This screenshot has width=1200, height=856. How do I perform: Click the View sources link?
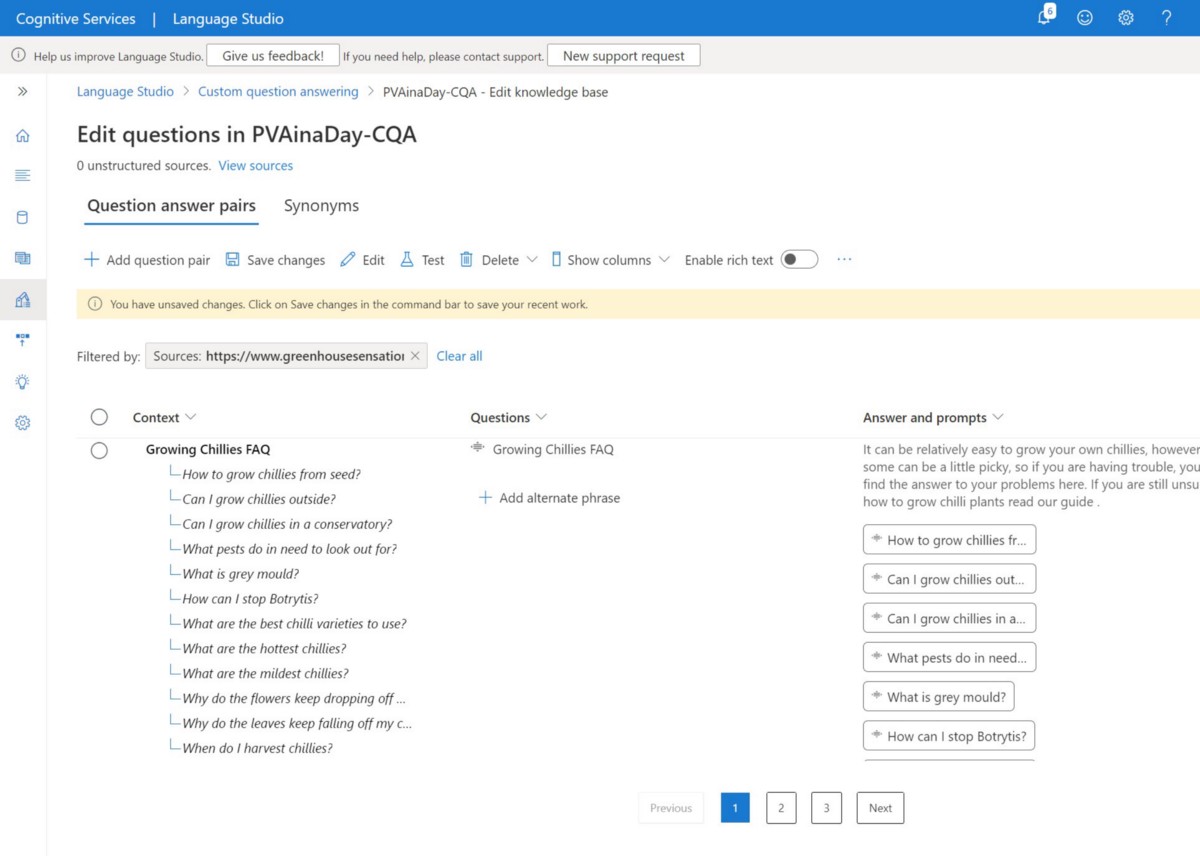coord(256,166)
